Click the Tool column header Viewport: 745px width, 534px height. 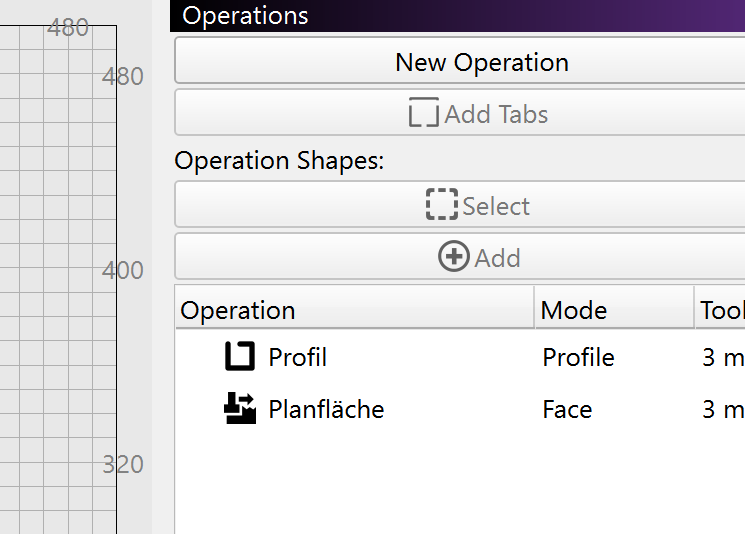tap(721, 310)
